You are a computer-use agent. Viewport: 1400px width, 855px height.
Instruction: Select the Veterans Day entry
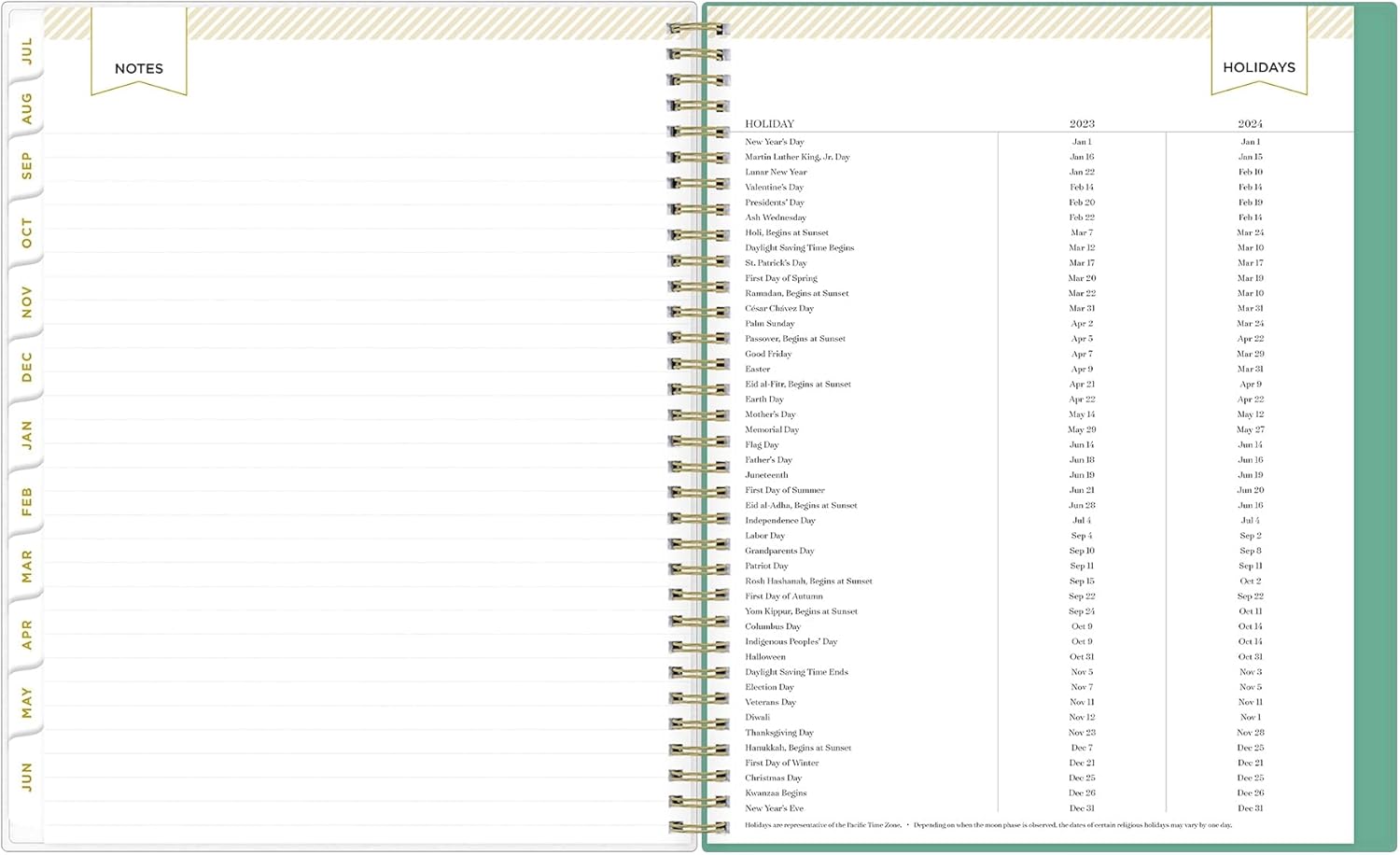(771, 702)
